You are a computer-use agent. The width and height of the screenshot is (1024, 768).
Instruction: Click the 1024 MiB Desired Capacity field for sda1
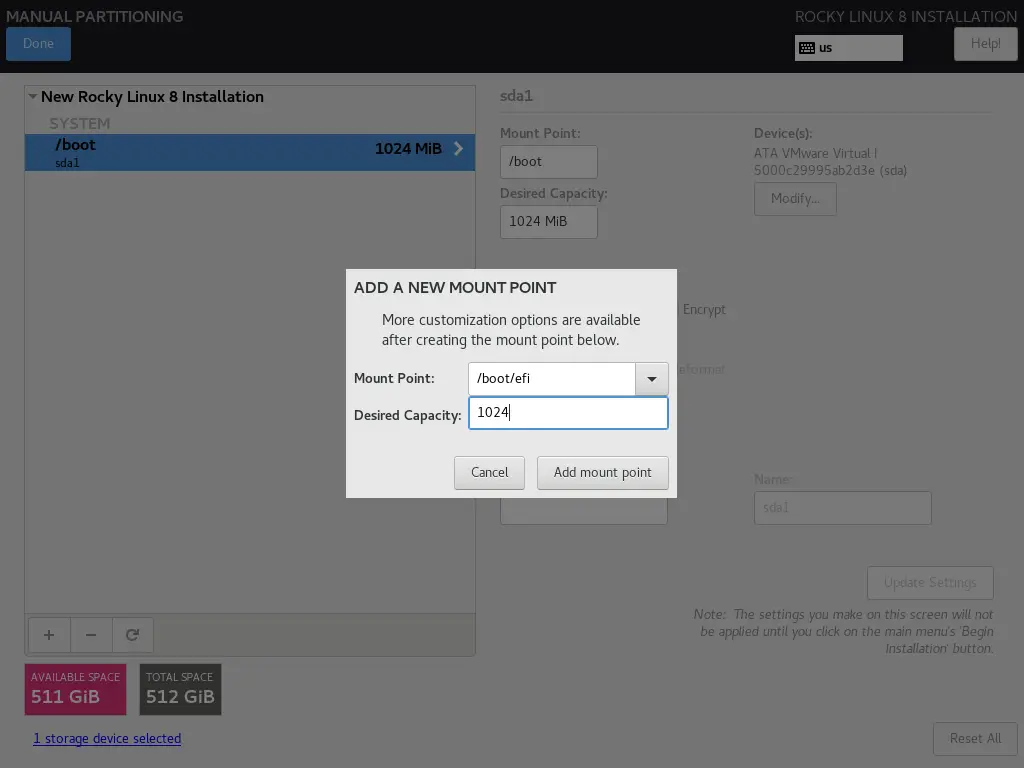[549, 222]
